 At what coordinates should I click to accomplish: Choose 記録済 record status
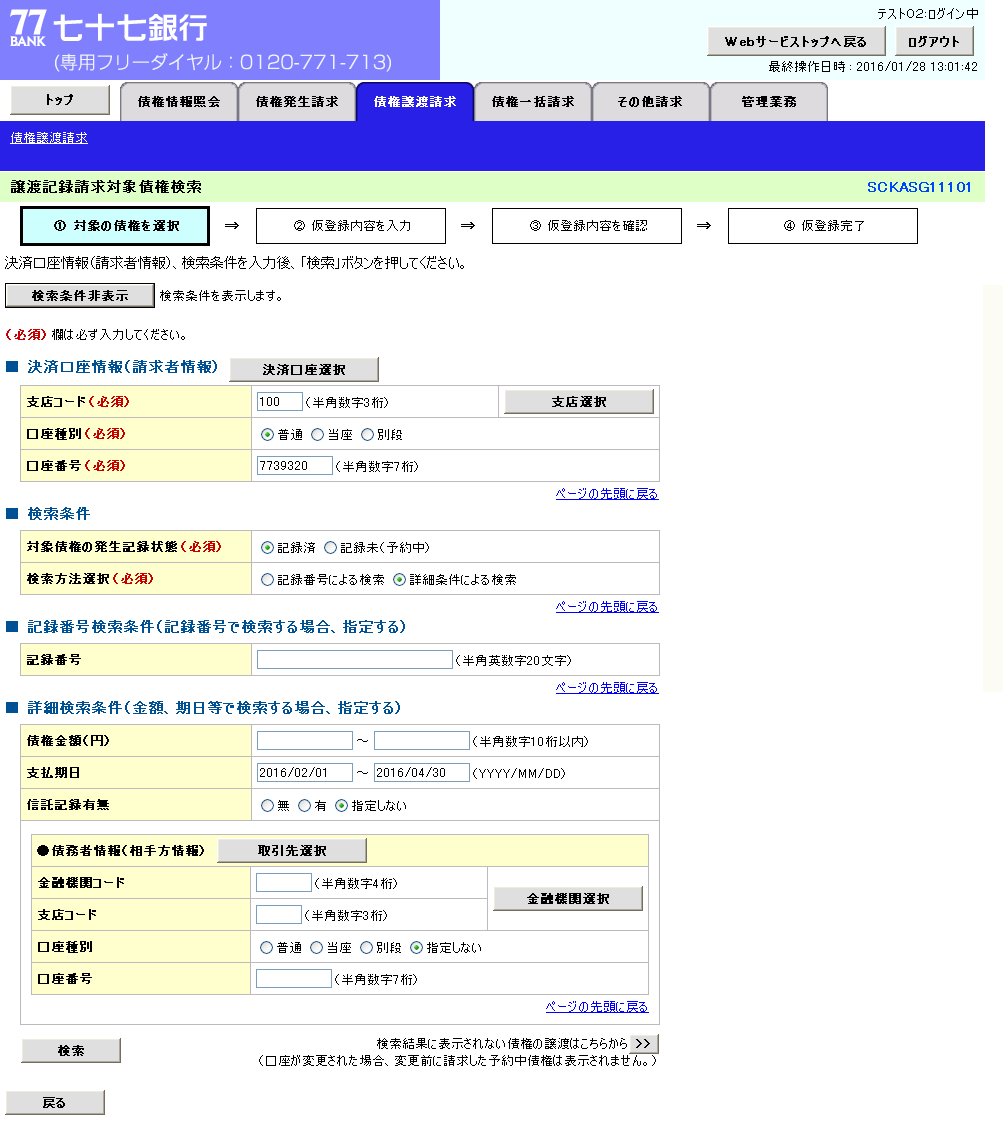click(x=267, y=548)
